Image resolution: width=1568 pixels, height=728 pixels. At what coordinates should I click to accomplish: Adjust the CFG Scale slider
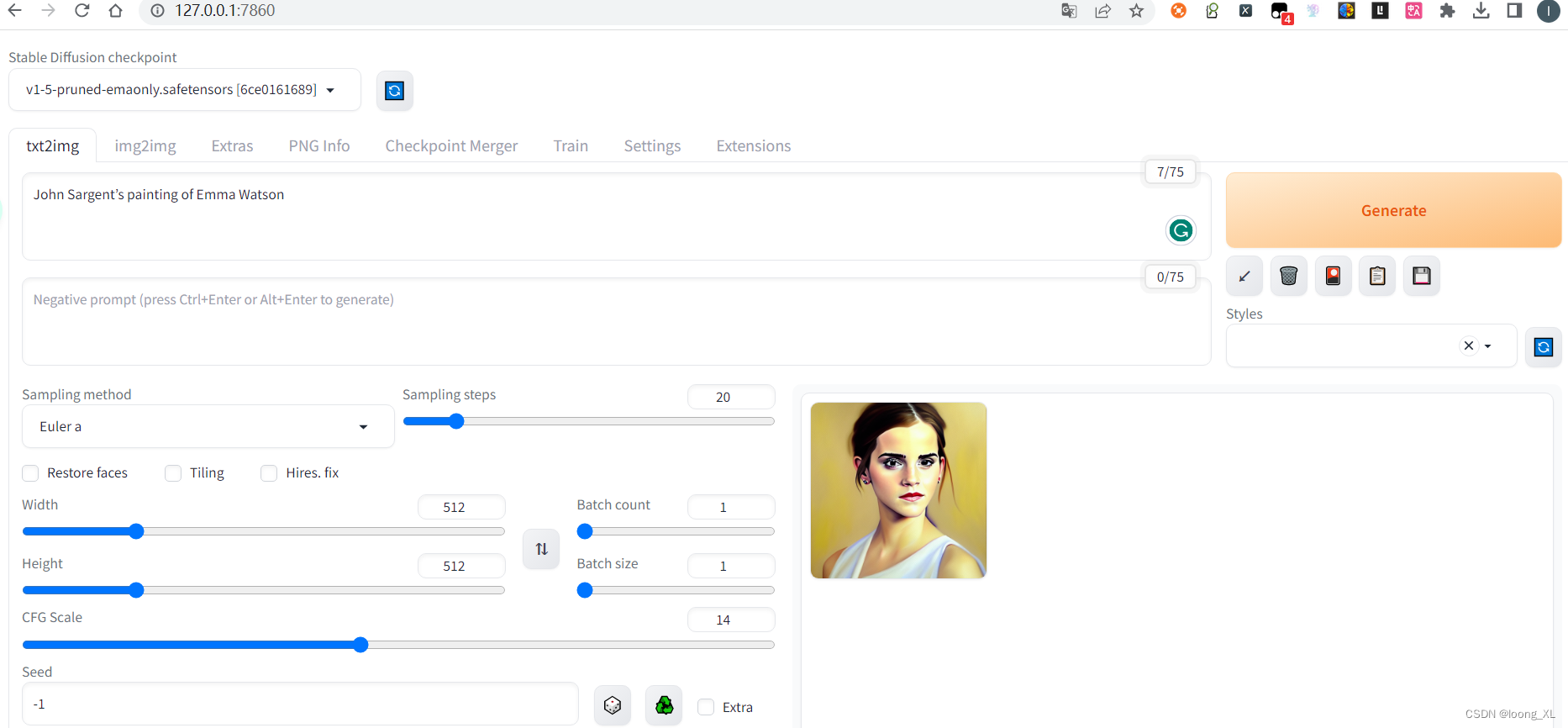(398, 645)
